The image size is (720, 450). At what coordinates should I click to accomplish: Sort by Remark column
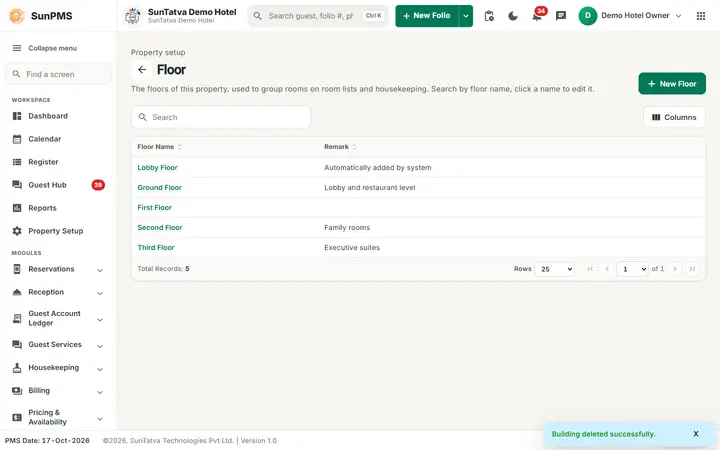pyautogui.click(x=340, y=147)
